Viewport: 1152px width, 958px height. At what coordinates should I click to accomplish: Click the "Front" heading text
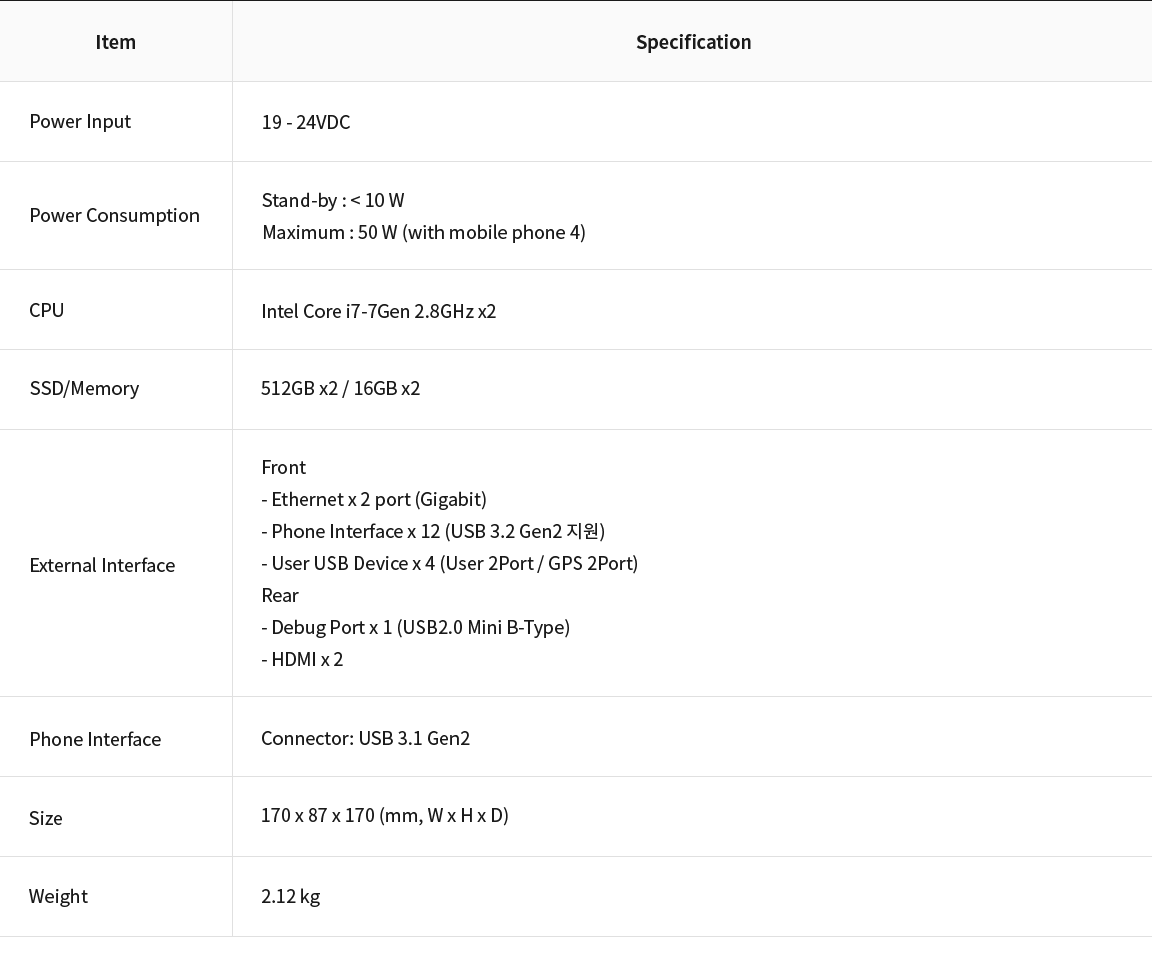[284, 467]
